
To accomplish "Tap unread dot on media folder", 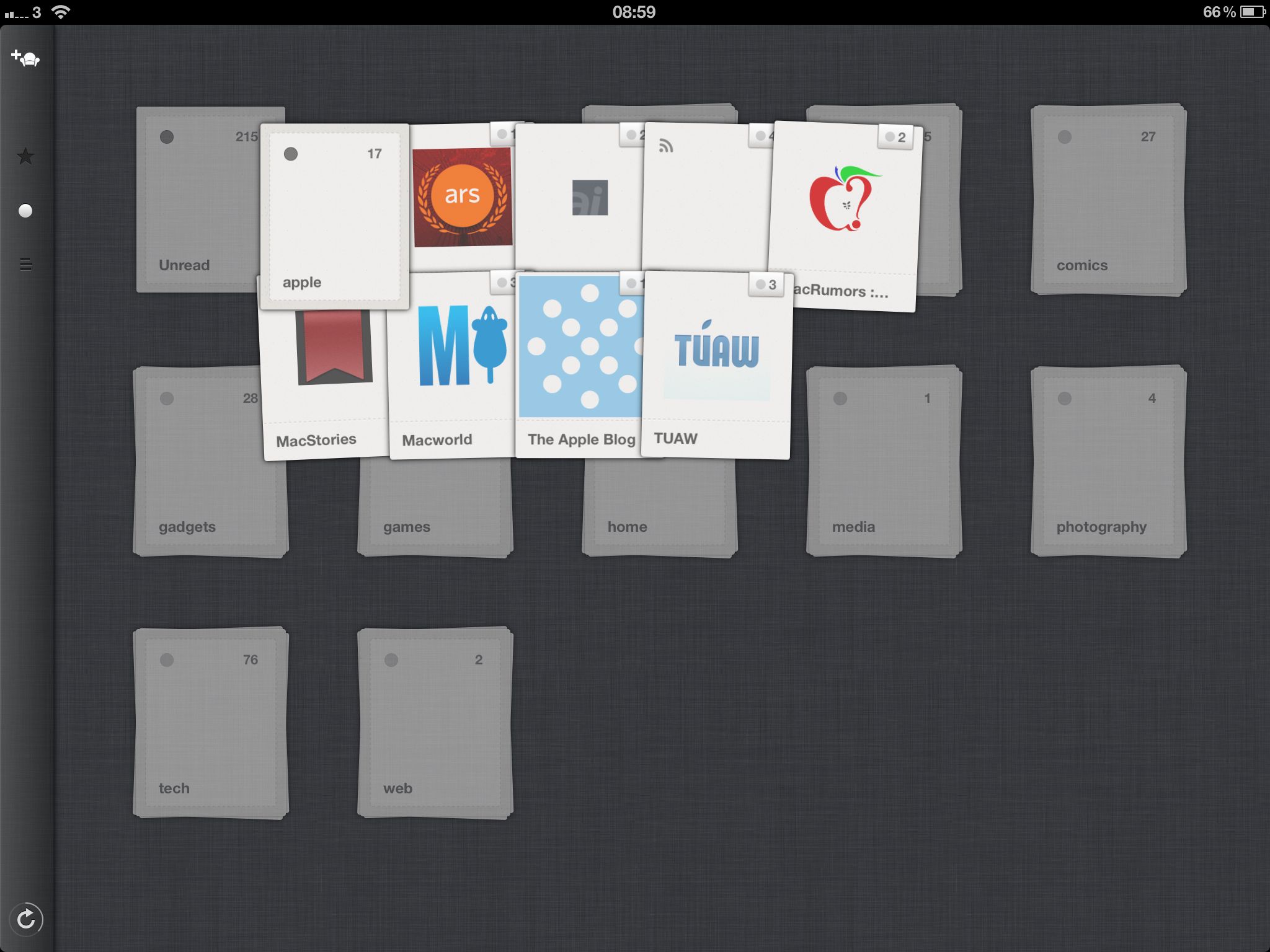I will click(840, 399).
